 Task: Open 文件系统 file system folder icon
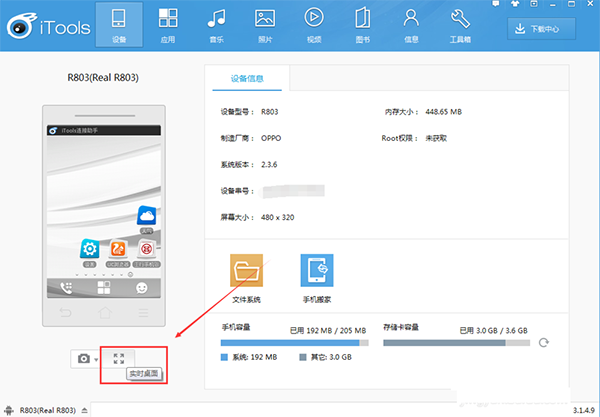coord(246,272)
